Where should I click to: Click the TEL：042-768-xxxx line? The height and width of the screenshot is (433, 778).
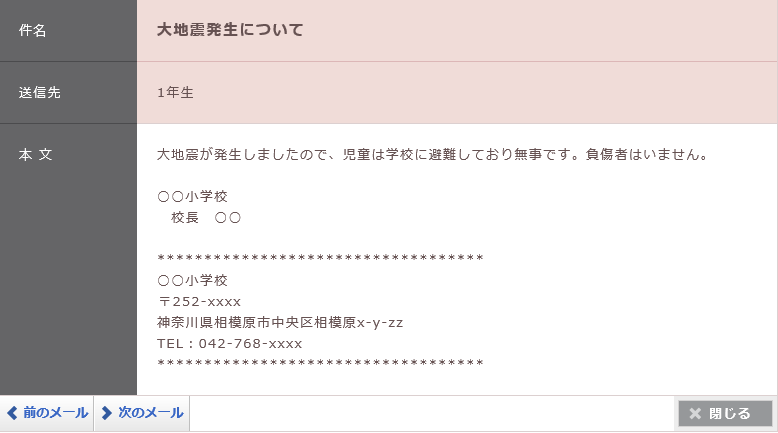click(x=229, y=343)
